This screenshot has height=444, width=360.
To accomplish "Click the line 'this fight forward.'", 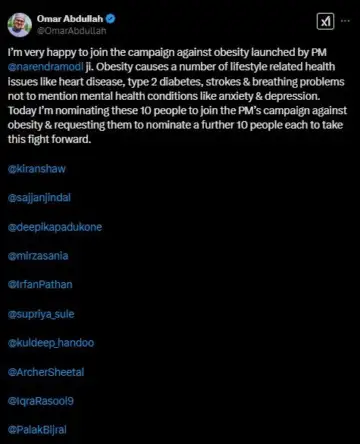I will [x=49, y=139].
